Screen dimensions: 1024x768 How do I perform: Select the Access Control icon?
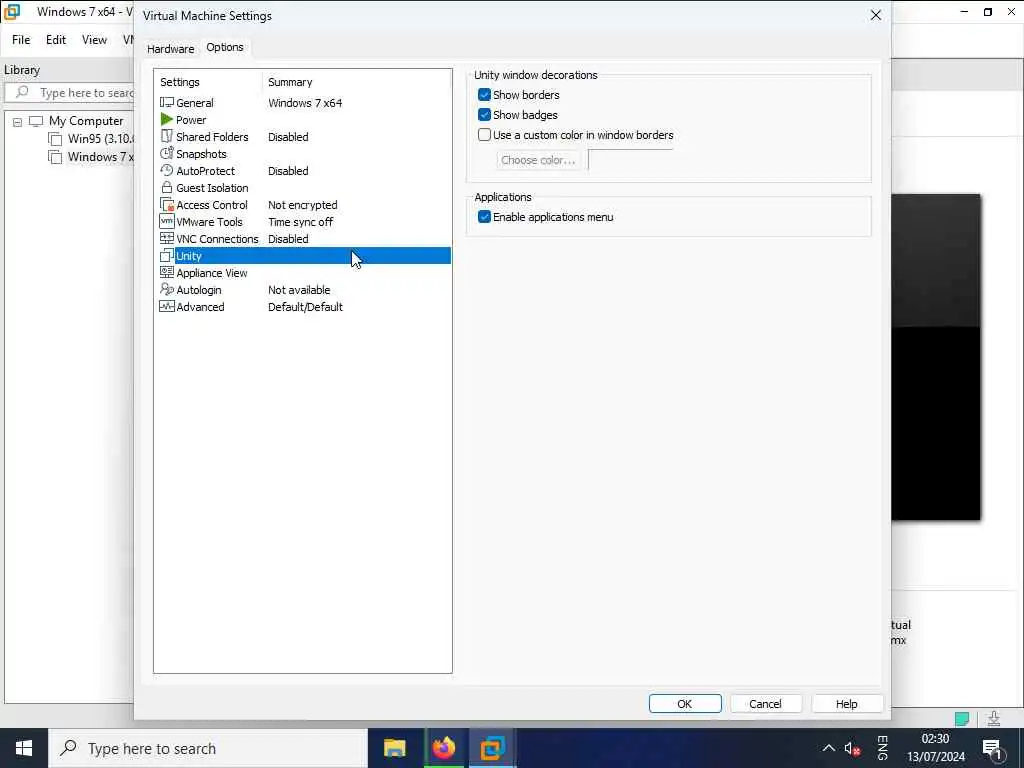point(167,204)
